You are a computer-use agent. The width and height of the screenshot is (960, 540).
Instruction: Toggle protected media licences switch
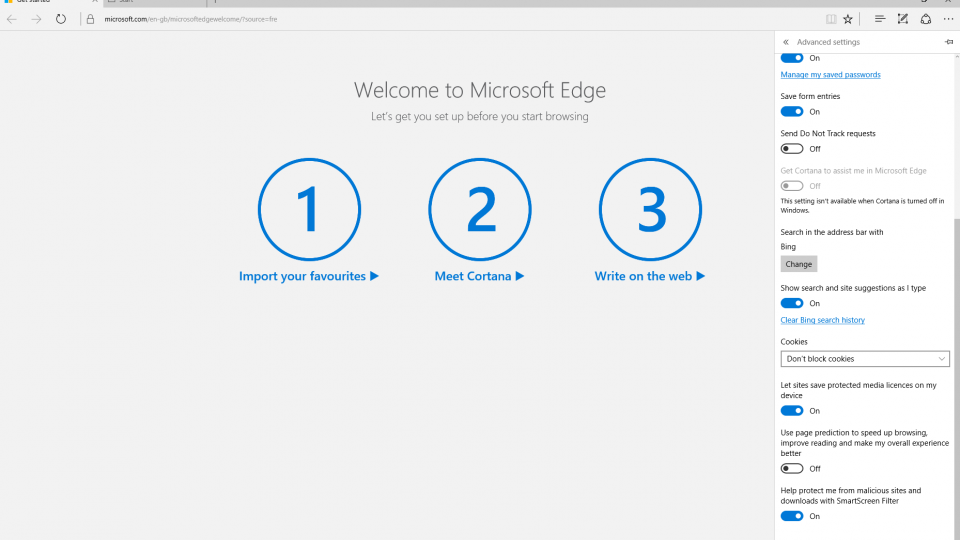792,411
